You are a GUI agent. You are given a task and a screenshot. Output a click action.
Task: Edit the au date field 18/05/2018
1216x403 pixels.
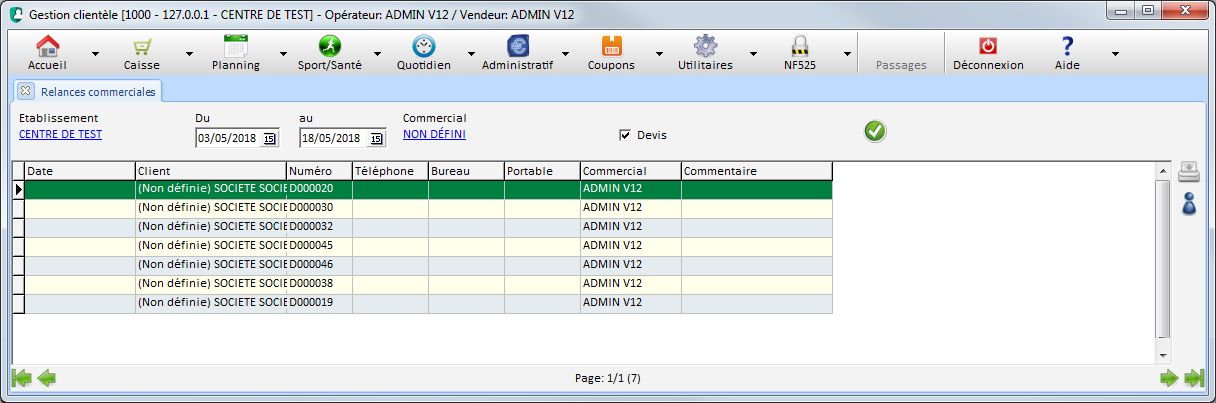(335, 139)
